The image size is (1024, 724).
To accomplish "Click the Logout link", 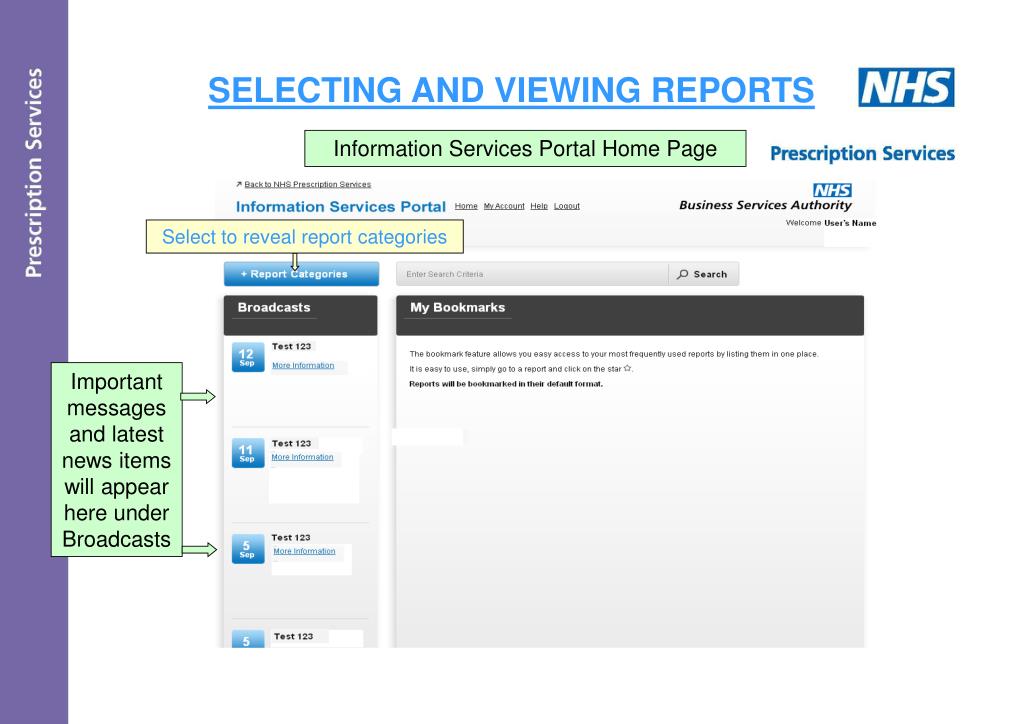I will [x=566, y=206].
